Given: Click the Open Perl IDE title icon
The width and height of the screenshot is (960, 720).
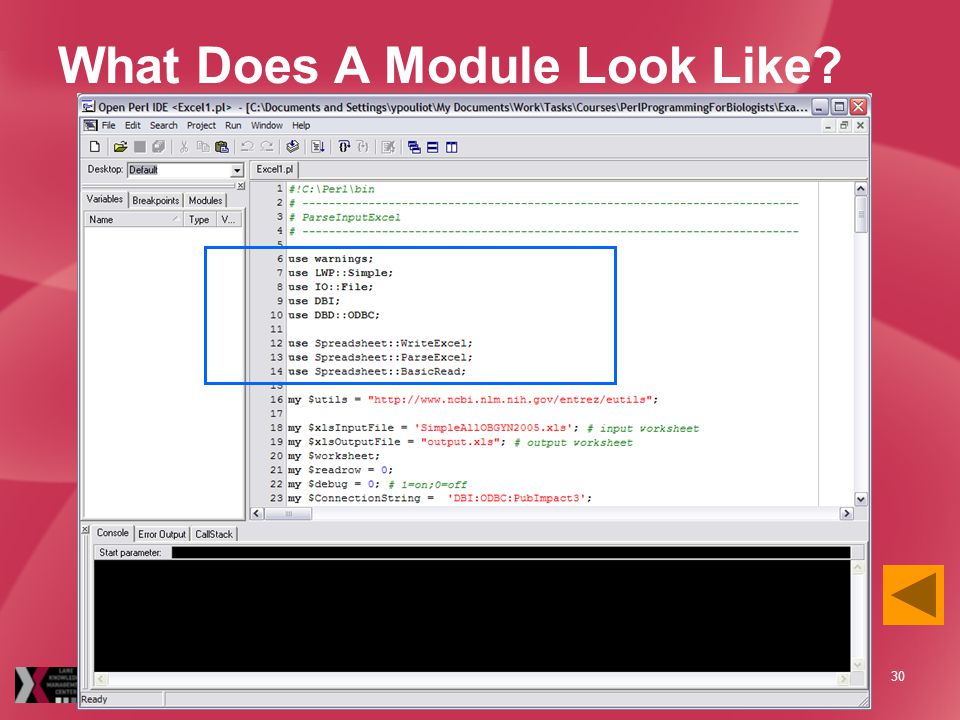Looking at the screenshot, I should click(89, 107).
